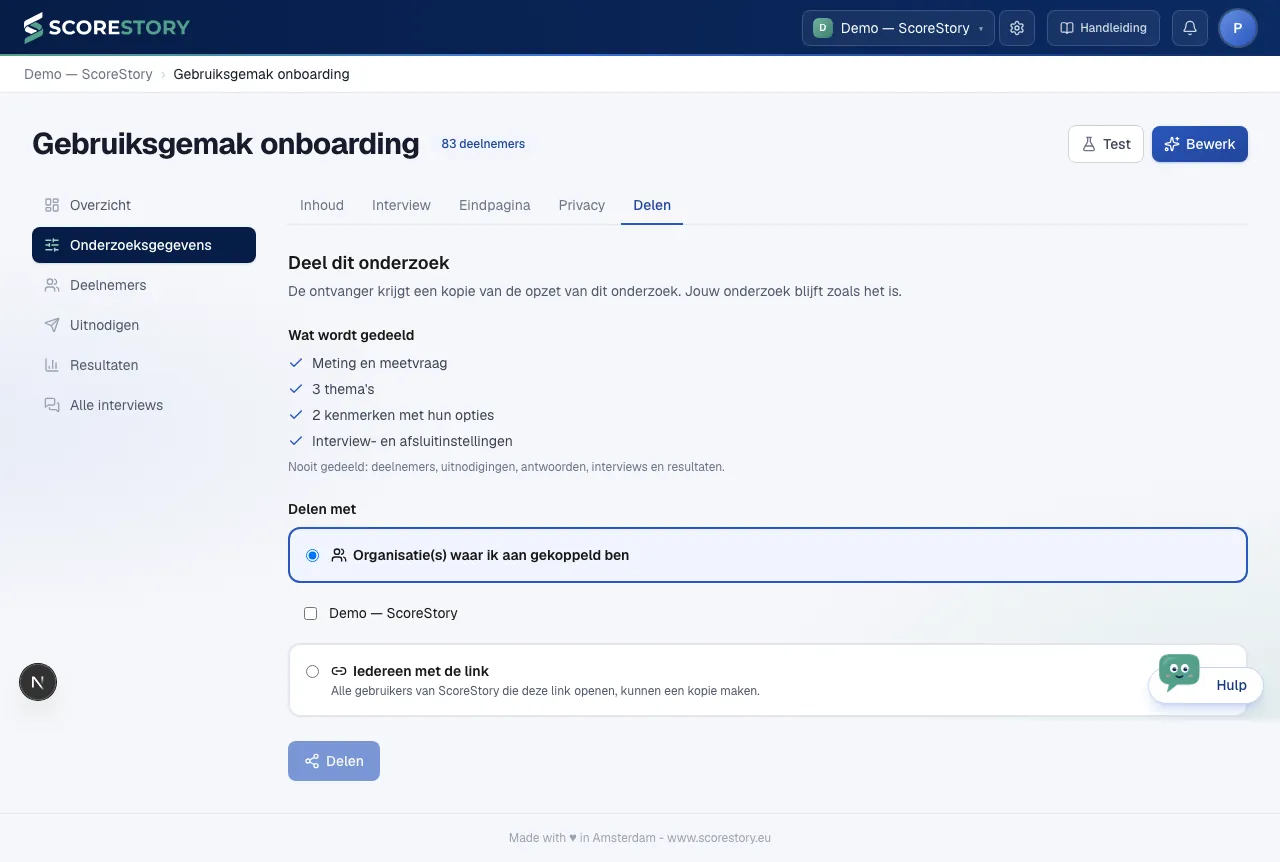The image size is (1280, 862).
Task: Click the Resultaten bar chart icon
Action: (52, 365)
